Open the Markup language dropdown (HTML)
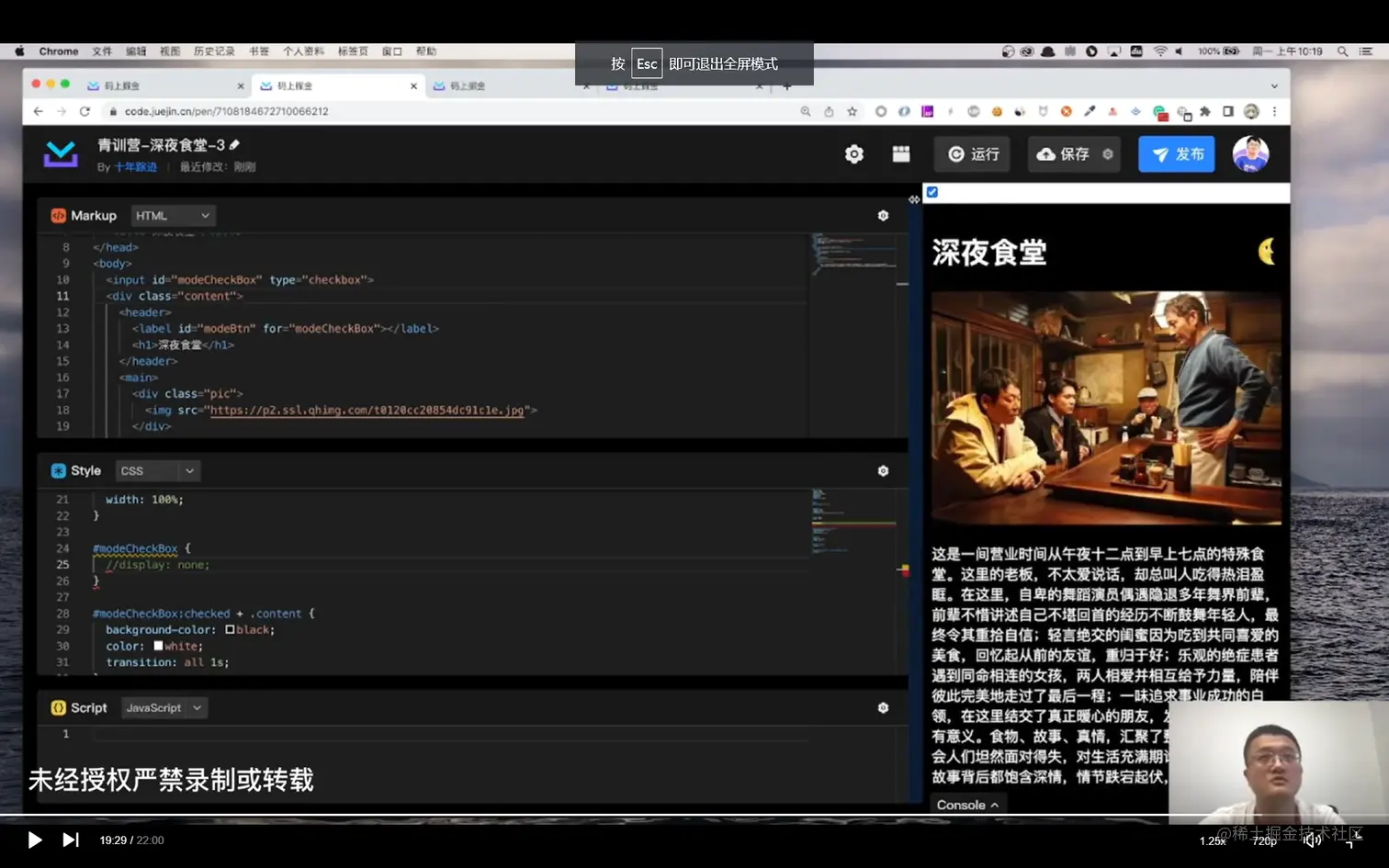 173,216
